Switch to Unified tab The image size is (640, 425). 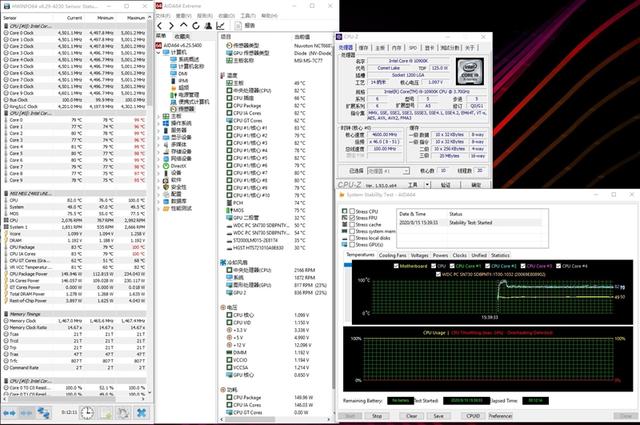pos(479,255)
